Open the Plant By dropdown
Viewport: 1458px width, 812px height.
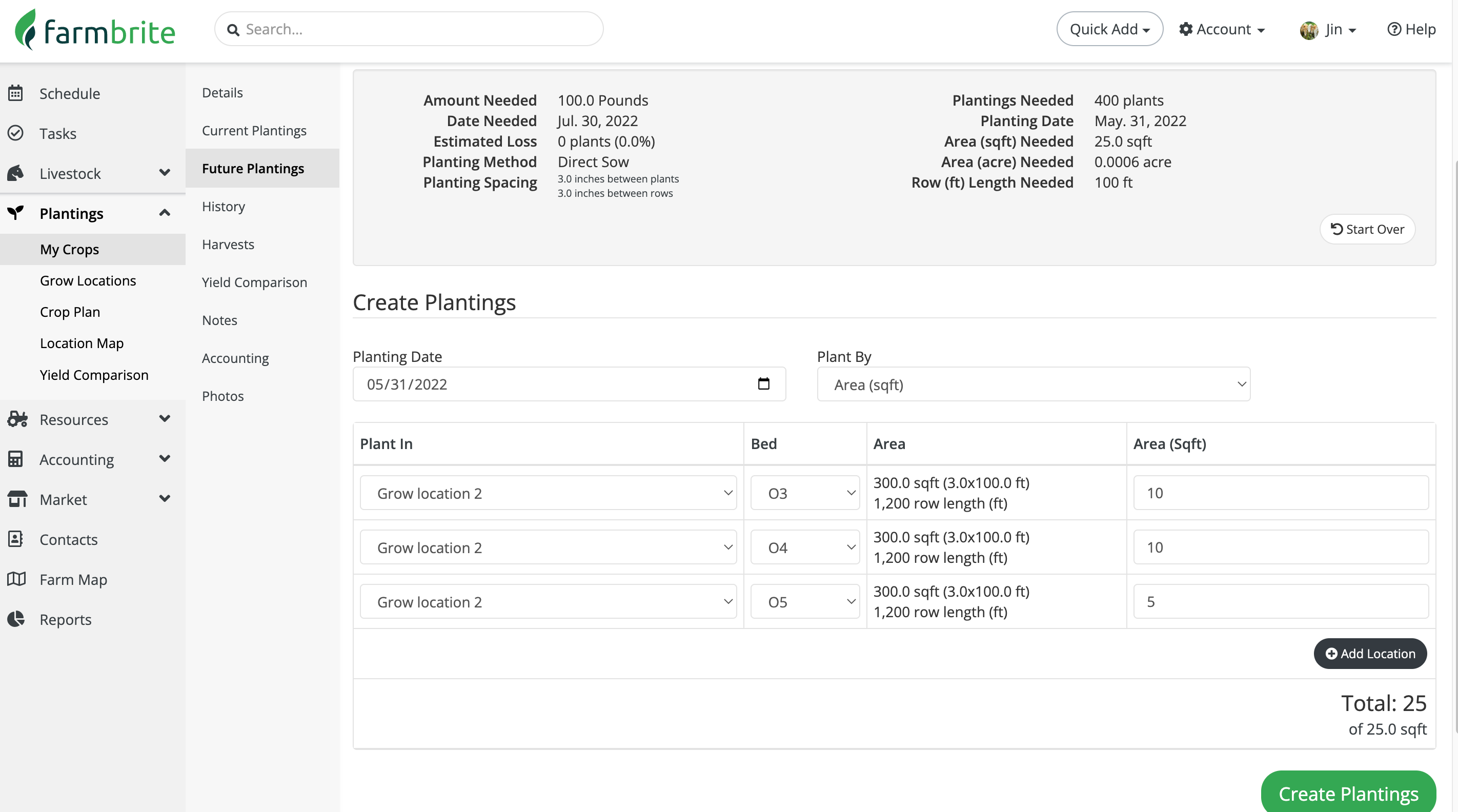click(1033, 384)
